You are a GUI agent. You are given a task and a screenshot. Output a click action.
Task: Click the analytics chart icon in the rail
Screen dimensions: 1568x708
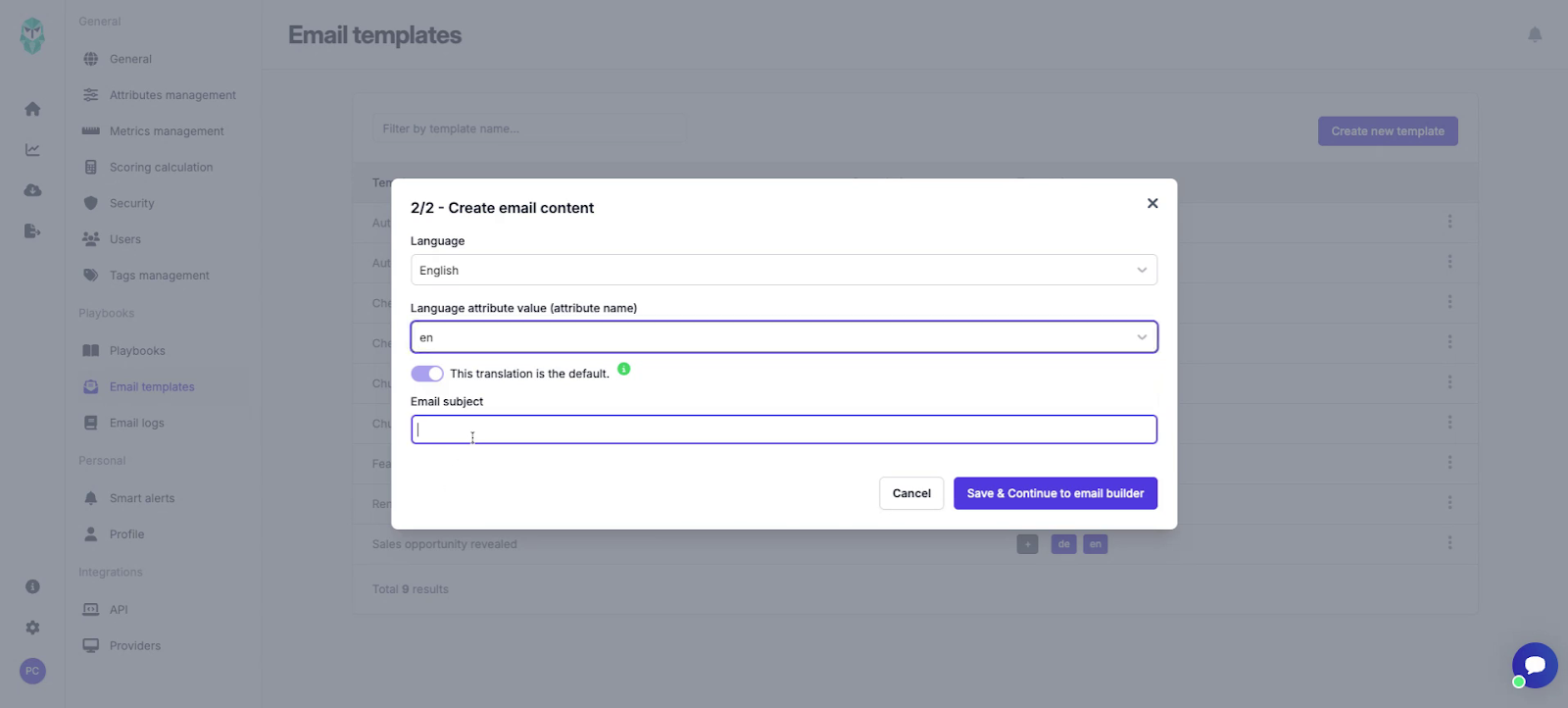31,149
